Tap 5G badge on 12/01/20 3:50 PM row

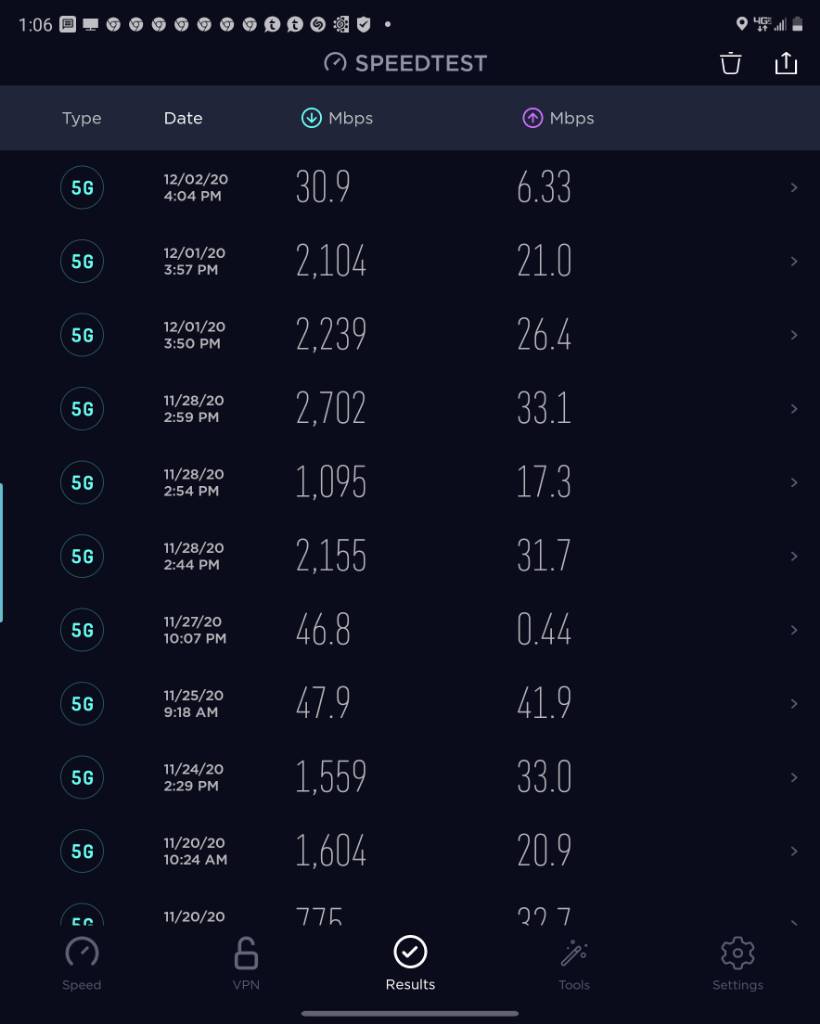click(82, 335)
